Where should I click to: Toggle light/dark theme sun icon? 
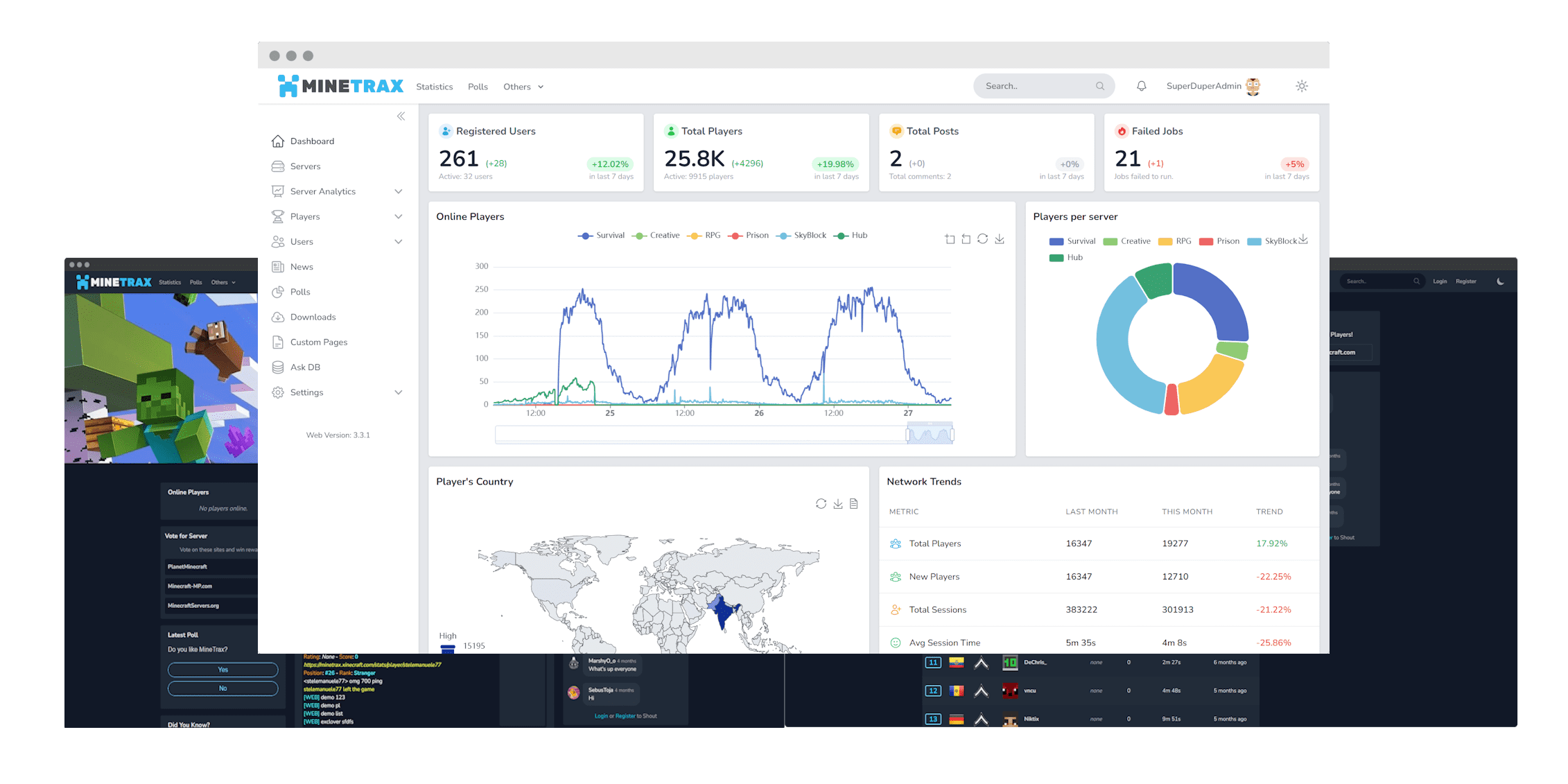click(x=1301, y=86)
